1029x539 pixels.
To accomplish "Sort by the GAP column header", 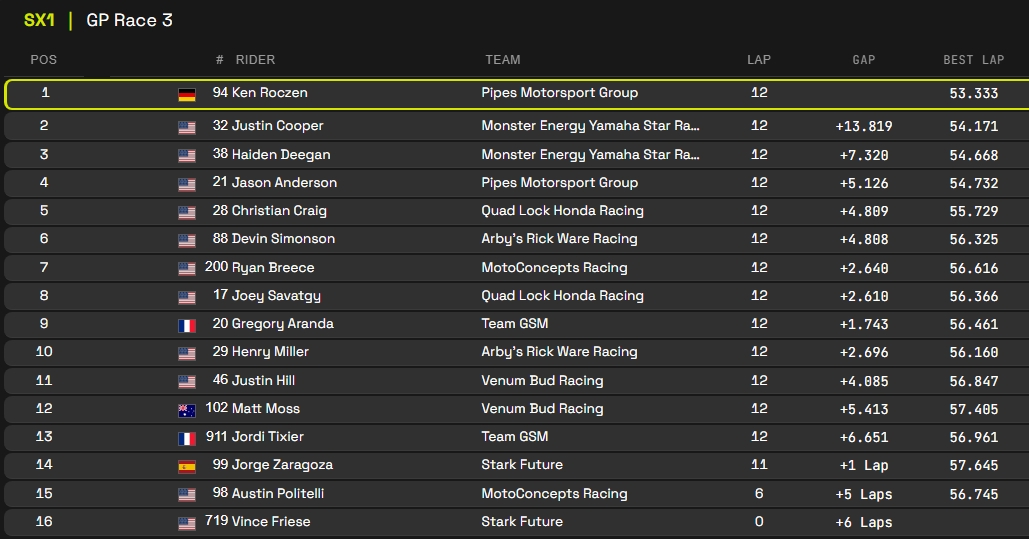I will pyautogui.click(x=863, y=60).
